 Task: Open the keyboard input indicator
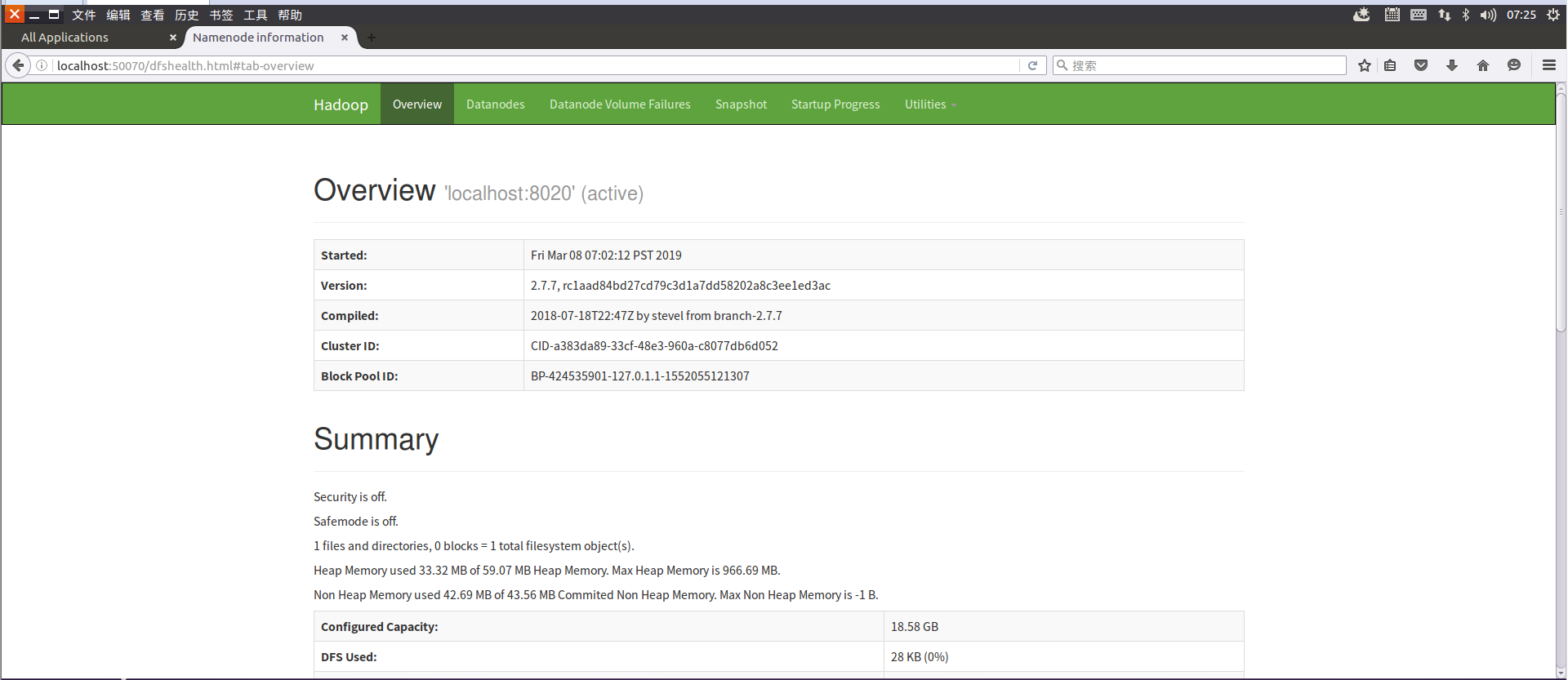click(x=1419, y=15)
